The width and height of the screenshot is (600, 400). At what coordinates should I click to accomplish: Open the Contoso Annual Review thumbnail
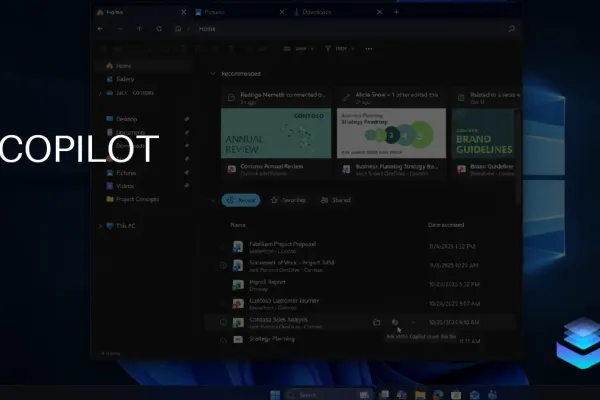276,133
